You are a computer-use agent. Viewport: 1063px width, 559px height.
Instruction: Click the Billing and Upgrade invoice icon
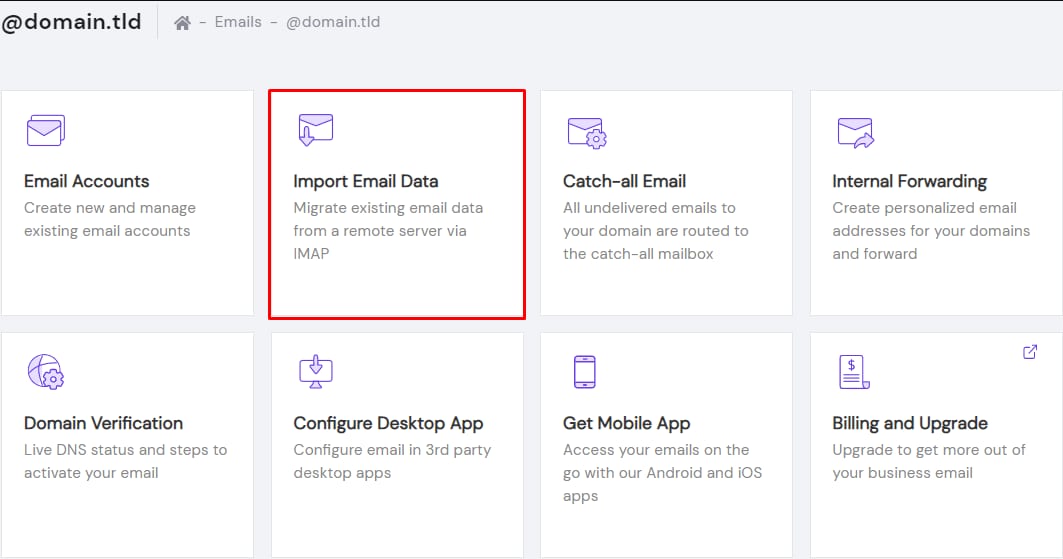pyautogui.click(x=853, y=372)
